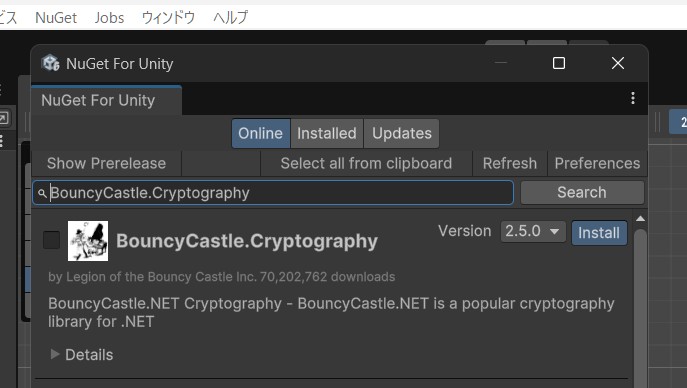Switch to the Installed tab
This screenshot has width=687, height=388.
coord(327,133)
